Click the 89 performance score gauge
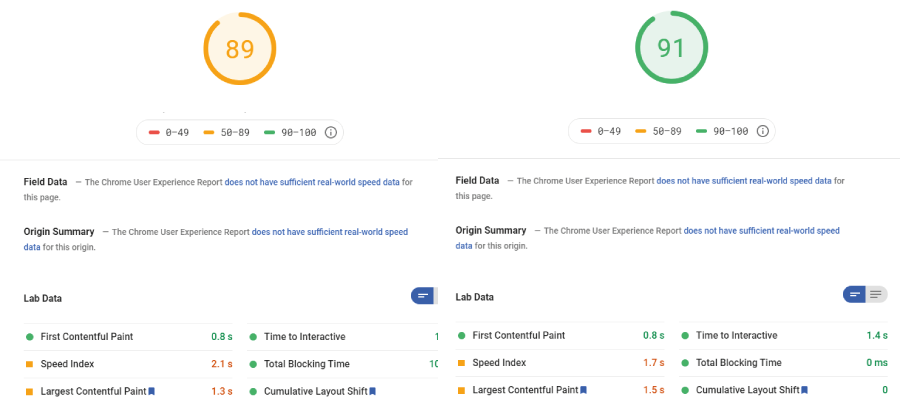 click(240, 49)
